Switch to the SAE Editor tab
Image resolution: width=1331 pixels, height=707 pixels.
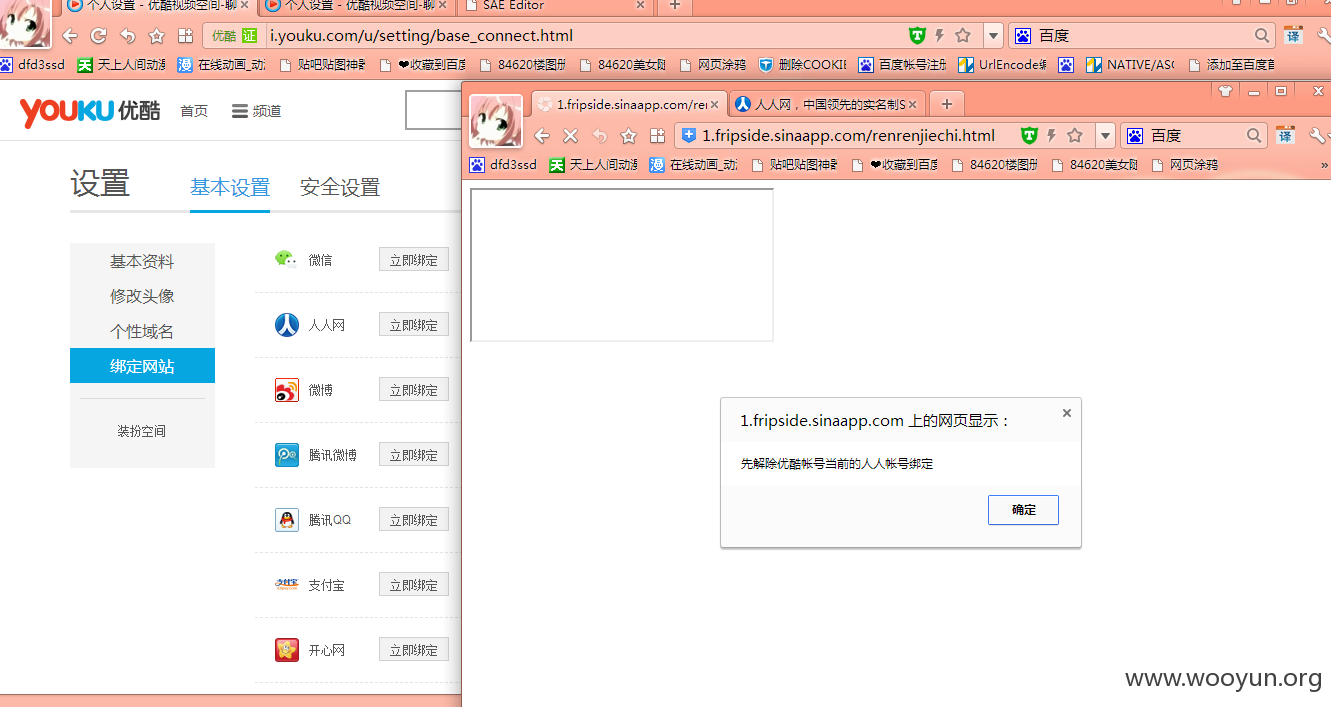coord(554,6)
